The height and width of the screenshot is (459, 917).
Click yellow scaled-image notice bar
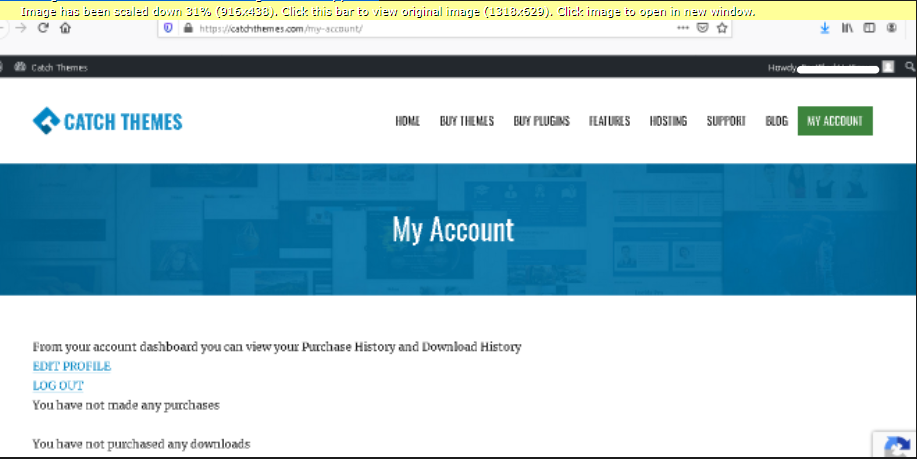pos(458,11)
